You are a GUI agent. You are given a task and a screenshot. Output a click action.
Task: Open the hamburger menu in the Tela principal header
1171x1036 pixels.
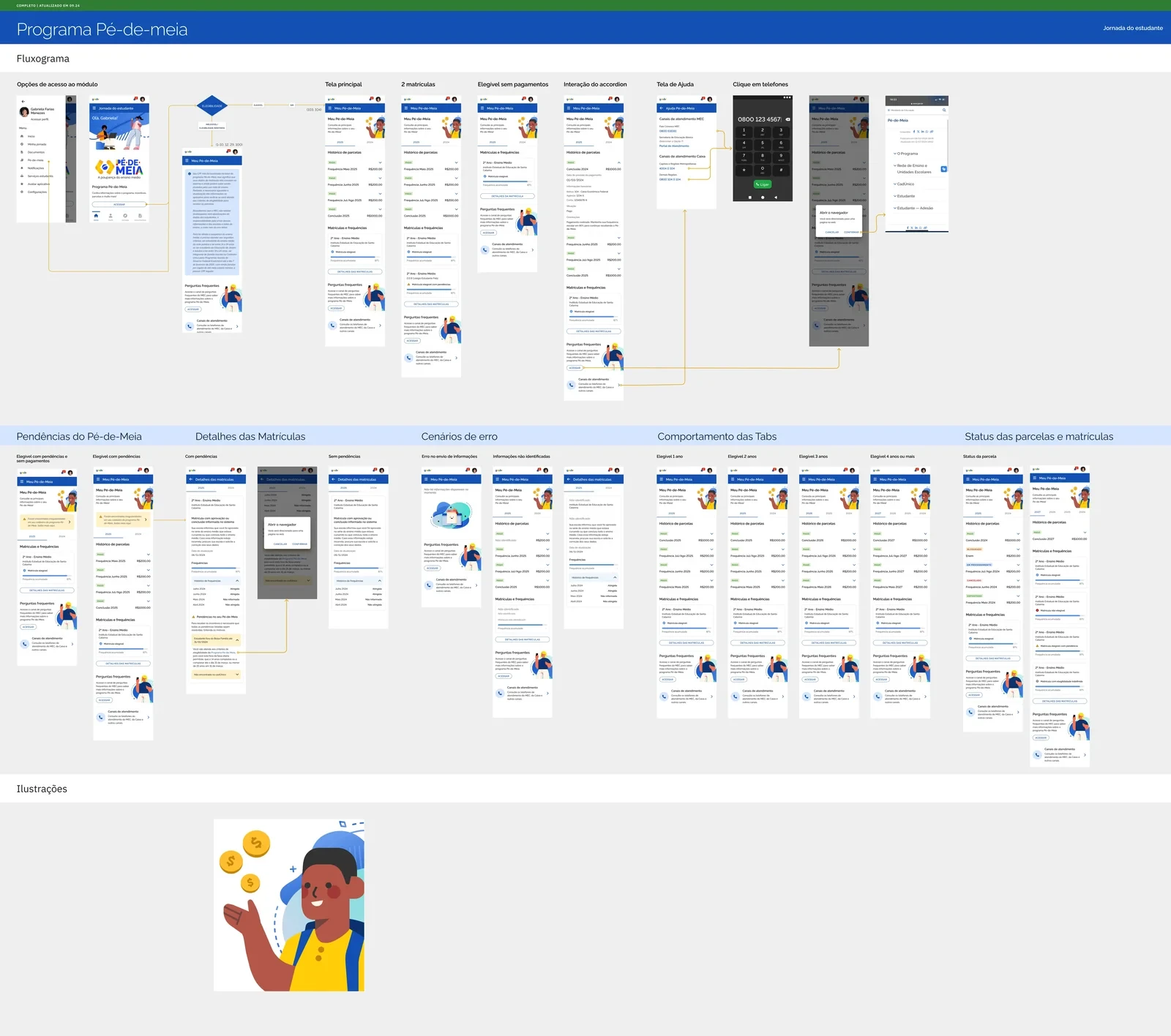point(330,108)
